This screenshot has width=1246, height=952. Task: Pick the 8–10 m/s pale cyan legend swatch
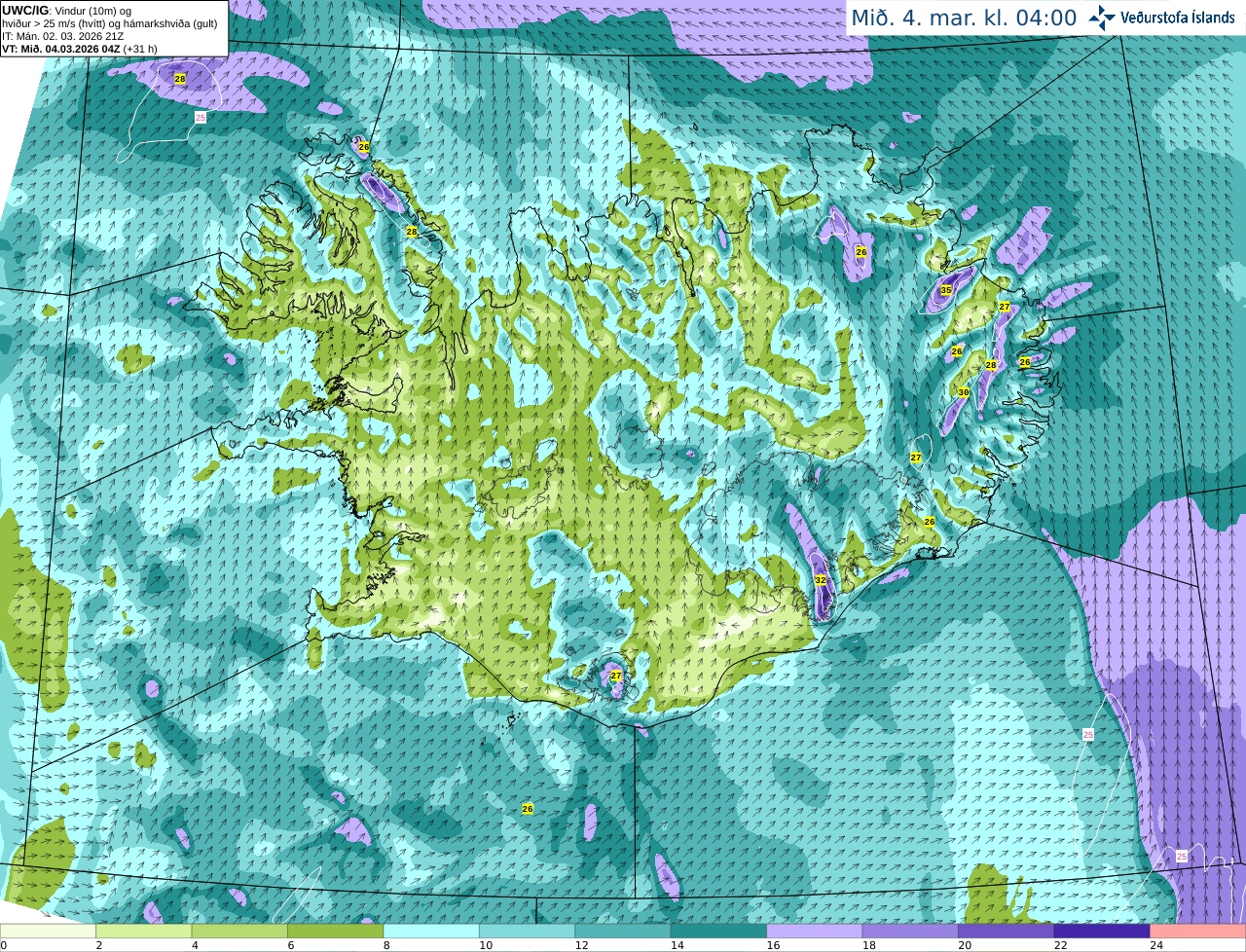click(x=431, y=931)
